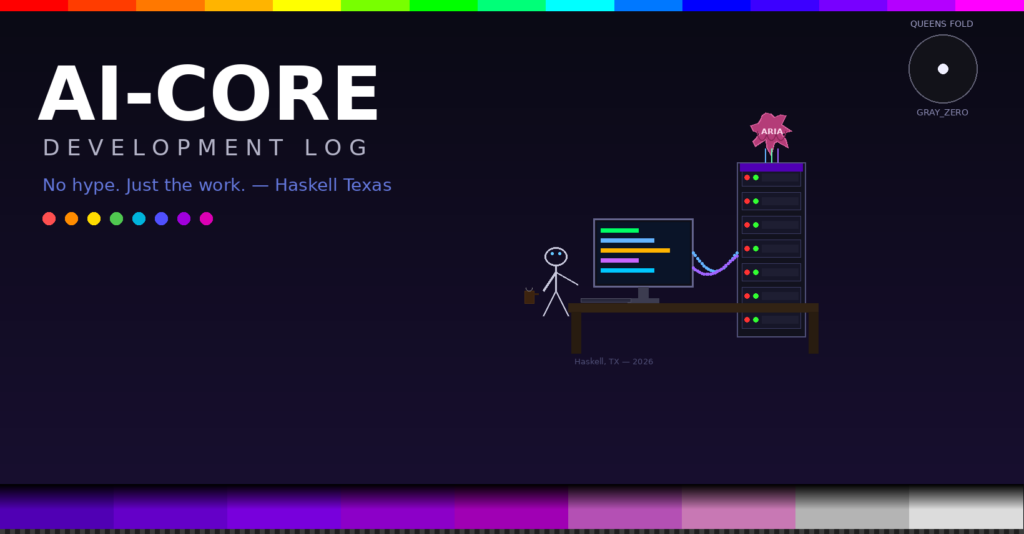Image resolution: width=1024 pixels, height=534 pixels.
Task: Click the top server unit's green LED
Action: (x=756, y=177)
